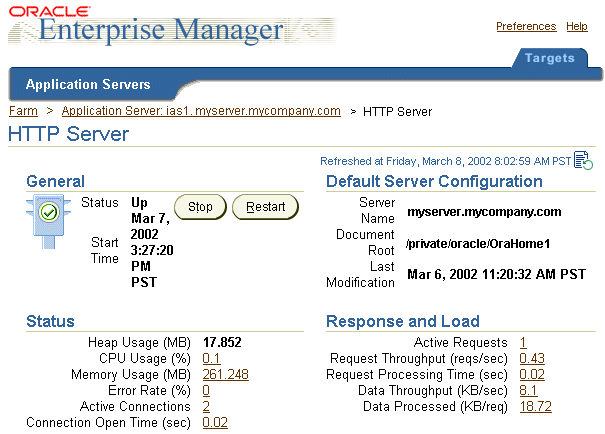
Task: Open the Help link
Action: click(577, 26)
